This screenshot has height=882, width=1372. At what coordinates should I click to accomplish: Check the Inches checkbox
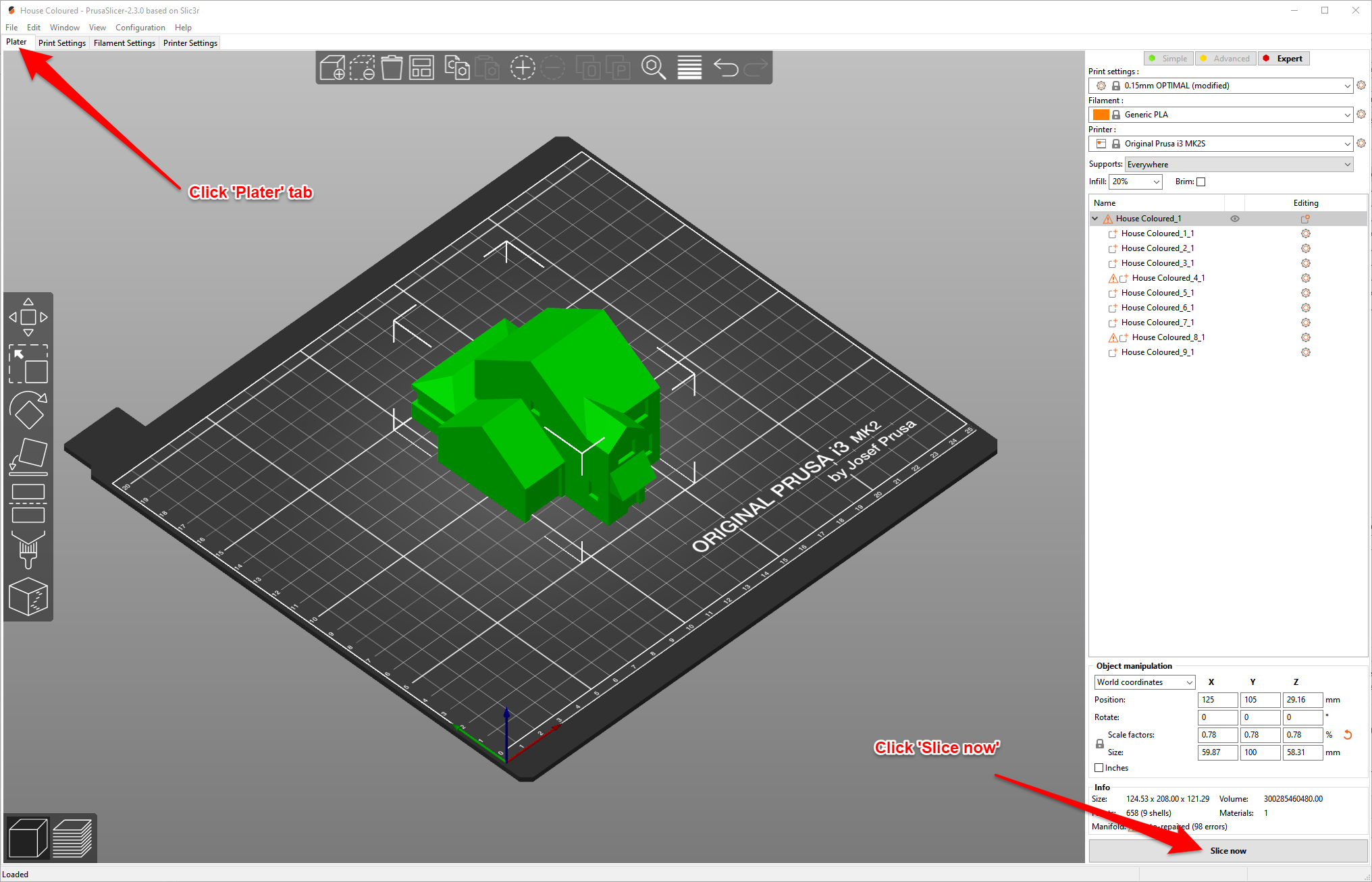pyautogui.click(x=1099, y=768)
